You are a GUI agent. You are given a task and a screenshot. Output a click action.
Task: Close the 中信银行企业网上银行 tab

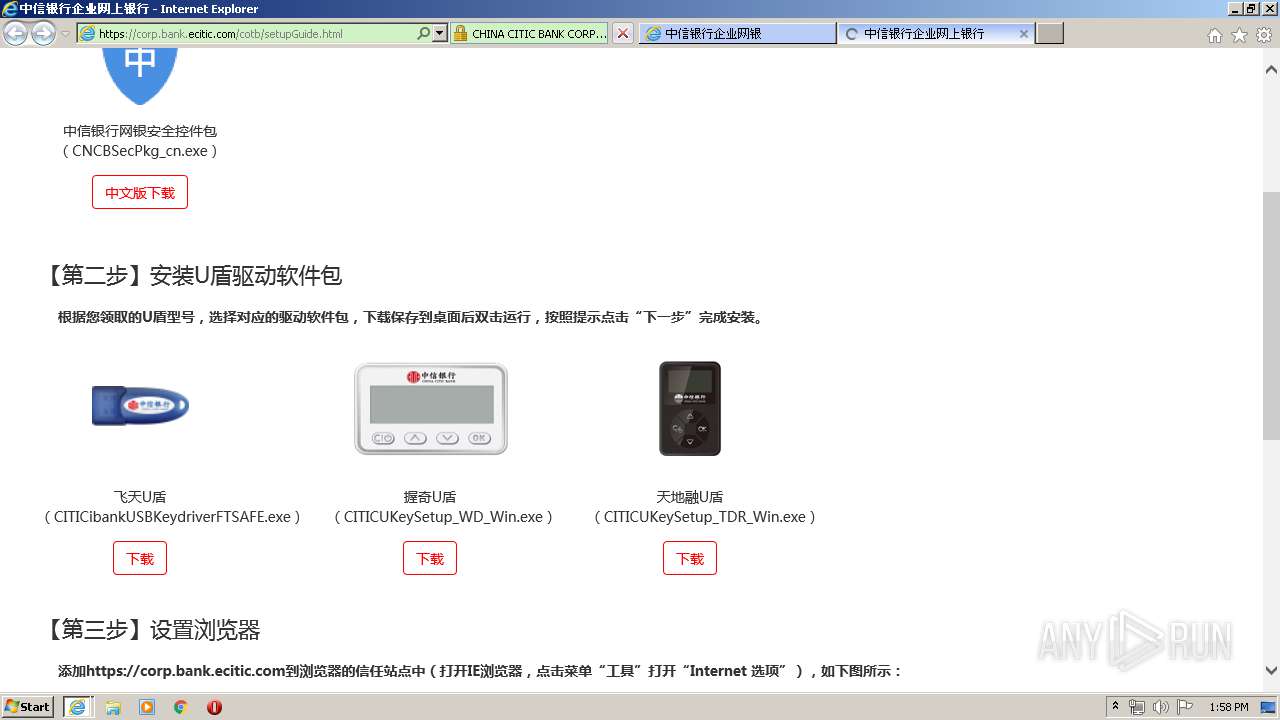pos(1024,33)
